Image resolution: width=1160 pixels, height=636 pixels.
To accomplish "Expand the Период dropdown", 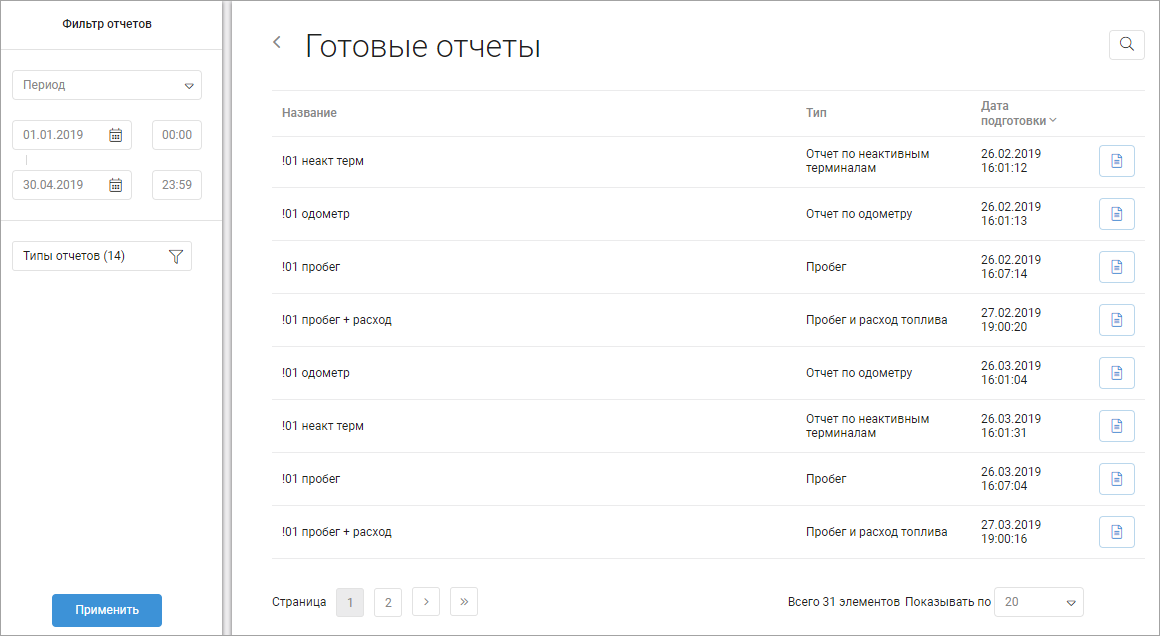I will 107,85.
